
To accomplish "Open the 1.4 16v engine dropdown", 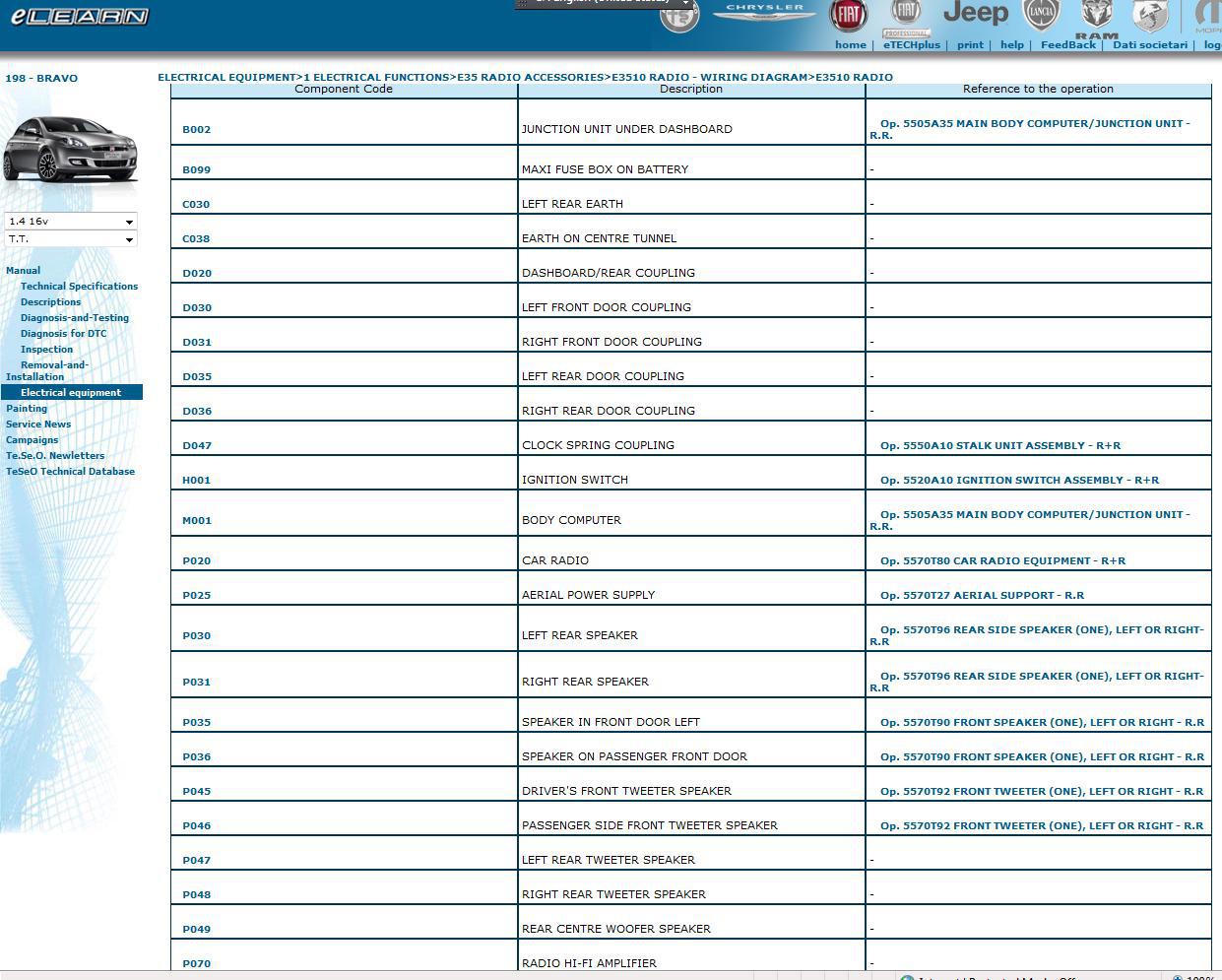I will 71,222.
